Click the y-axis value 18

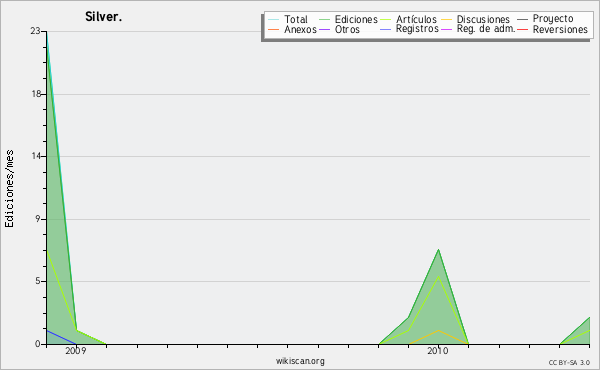36,94
